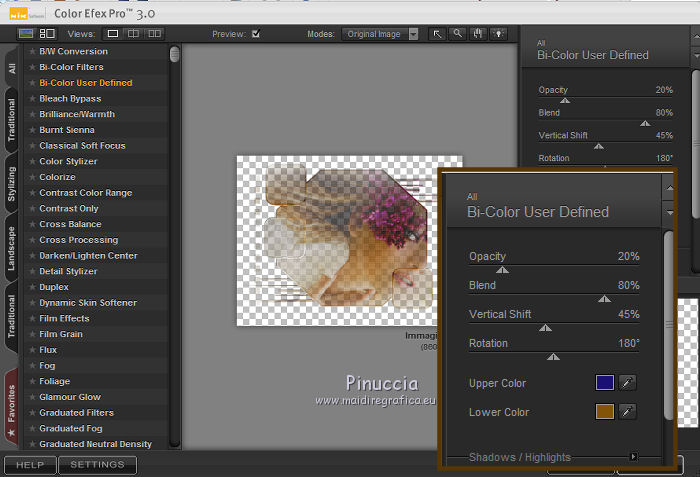
Task: Toggle favorite star for Bleach Bypass
Action: 32,99
